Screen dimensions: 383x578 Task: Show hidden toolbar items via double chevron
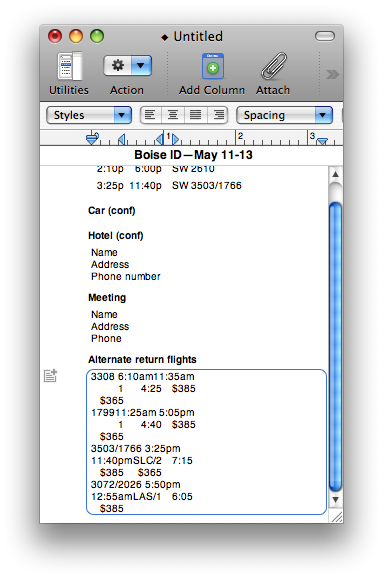click(332, 74)
